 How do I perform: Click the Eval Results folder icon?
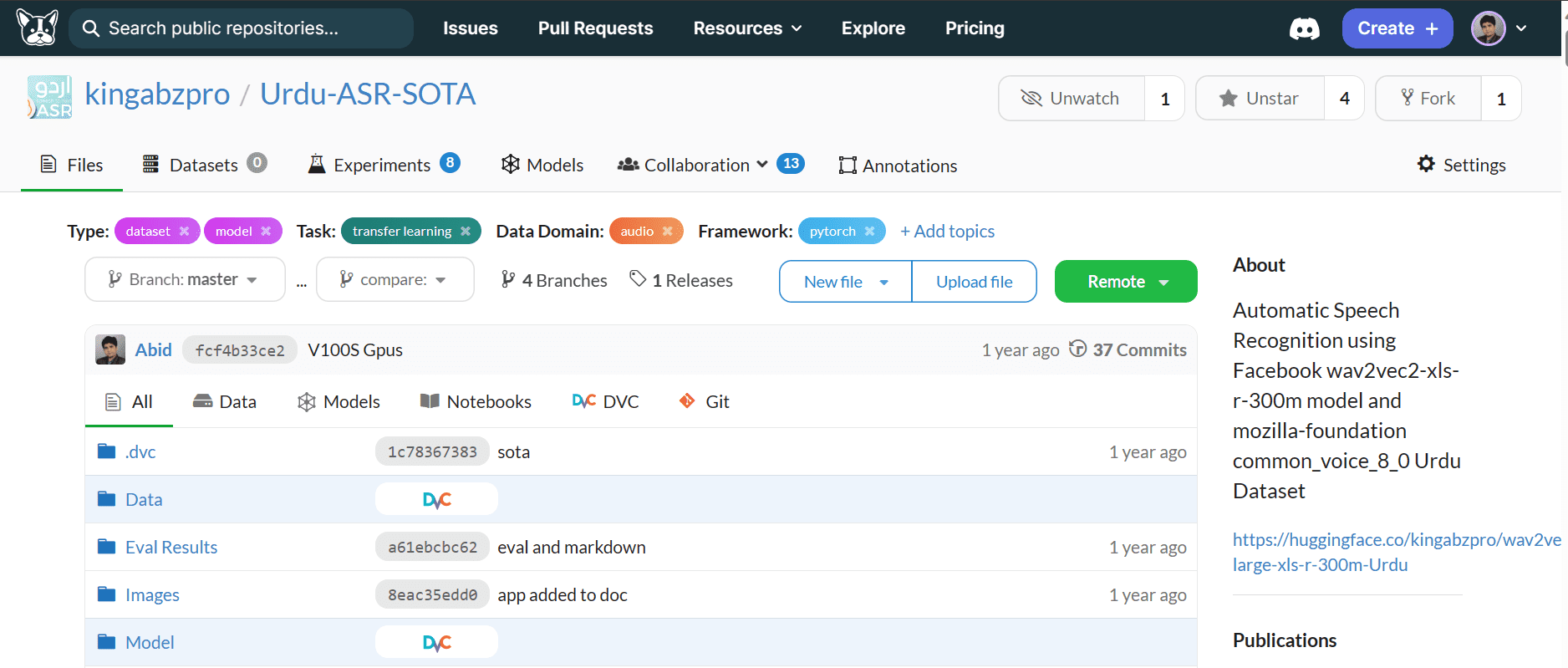click(x=106, y=547)
